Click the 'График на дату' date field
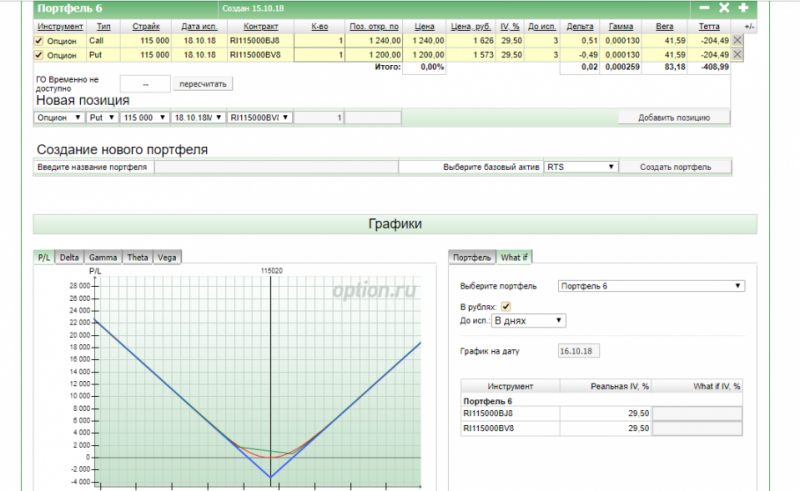This screenshot has height=491, width=800. click(576, 350)
